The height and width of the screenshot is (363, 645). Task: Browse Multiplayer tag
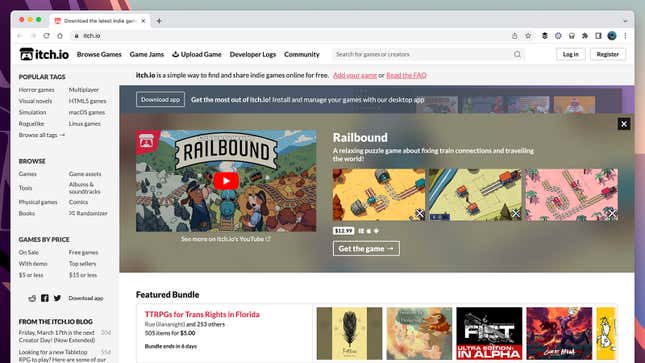pos(84,90)
